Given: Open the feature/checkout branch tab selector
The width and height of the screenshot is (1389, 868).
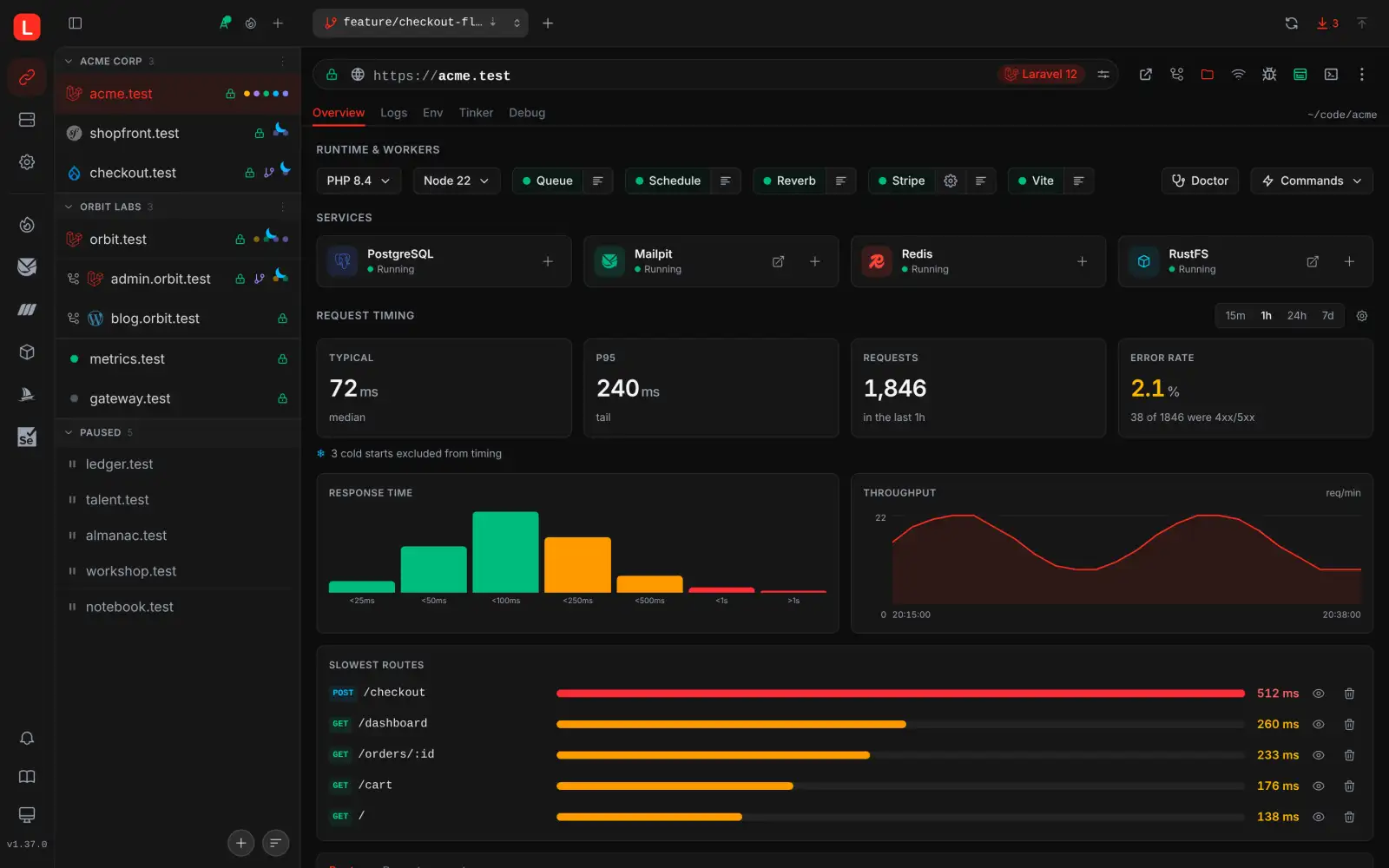Looking at the screenshot, I should pos(420,23).
